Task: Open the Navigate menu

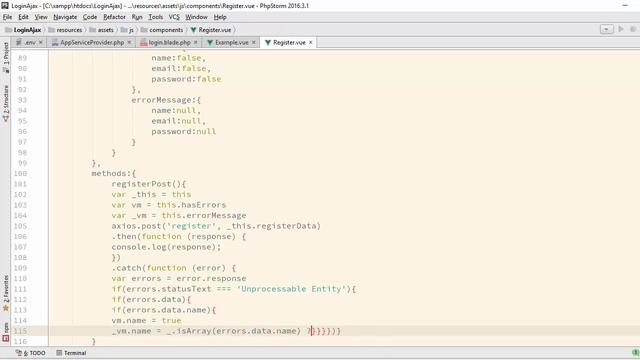Action: pyautogui.click(x=65, y=17)
